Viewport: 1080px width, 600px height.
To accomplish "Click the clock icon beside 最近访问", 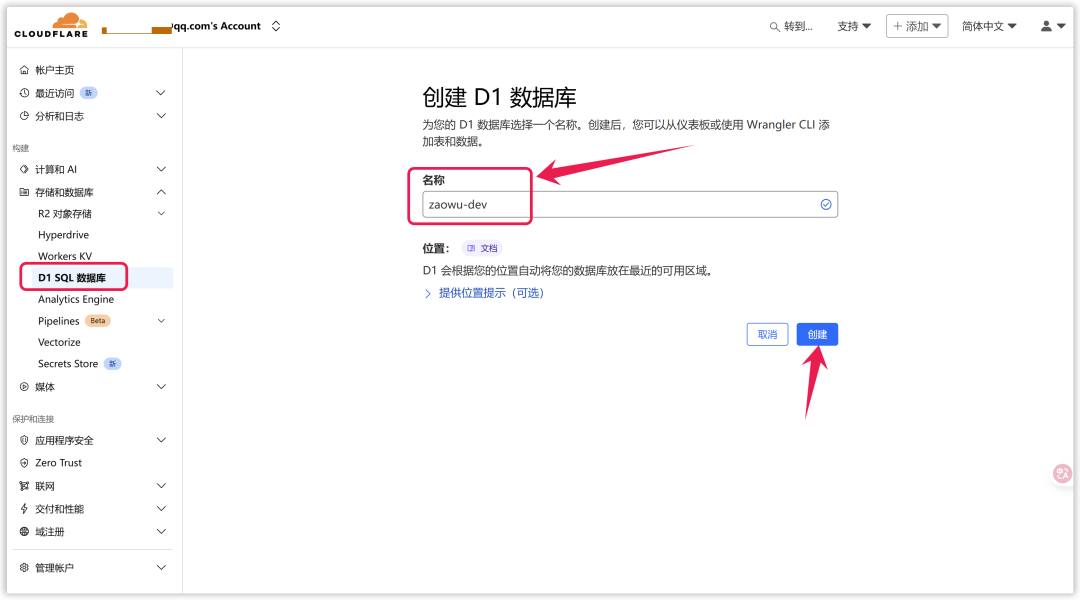I will coord(24,93).
